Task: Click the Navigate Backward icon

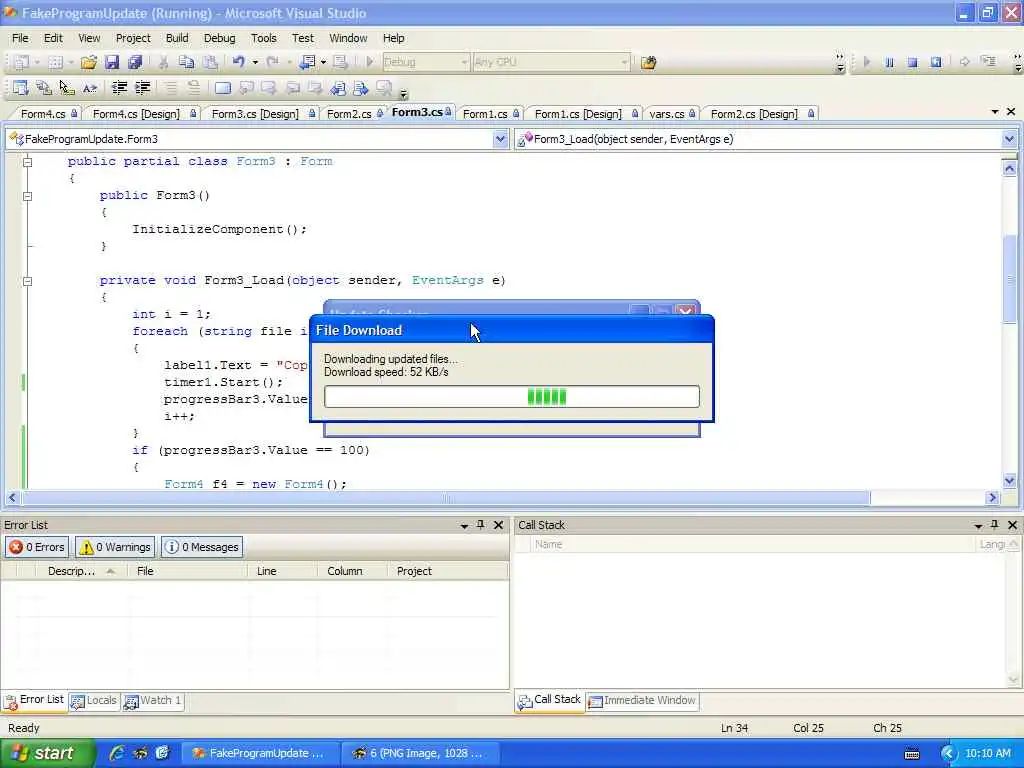Action: (307, 62)
